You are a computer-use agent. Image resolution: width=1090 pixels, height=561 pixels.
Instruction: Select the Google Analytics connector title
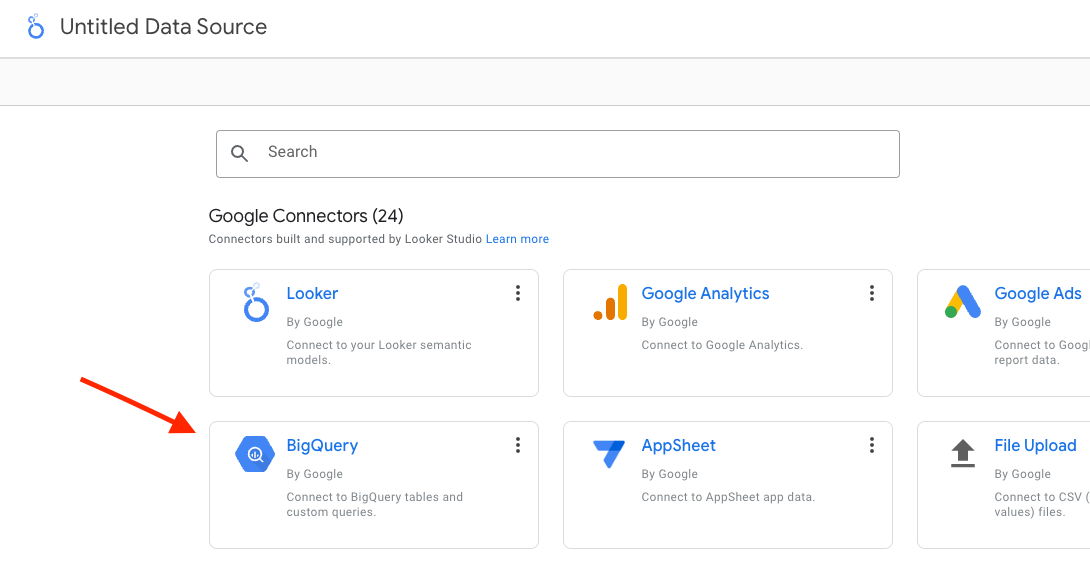click(x=705, y=293)
